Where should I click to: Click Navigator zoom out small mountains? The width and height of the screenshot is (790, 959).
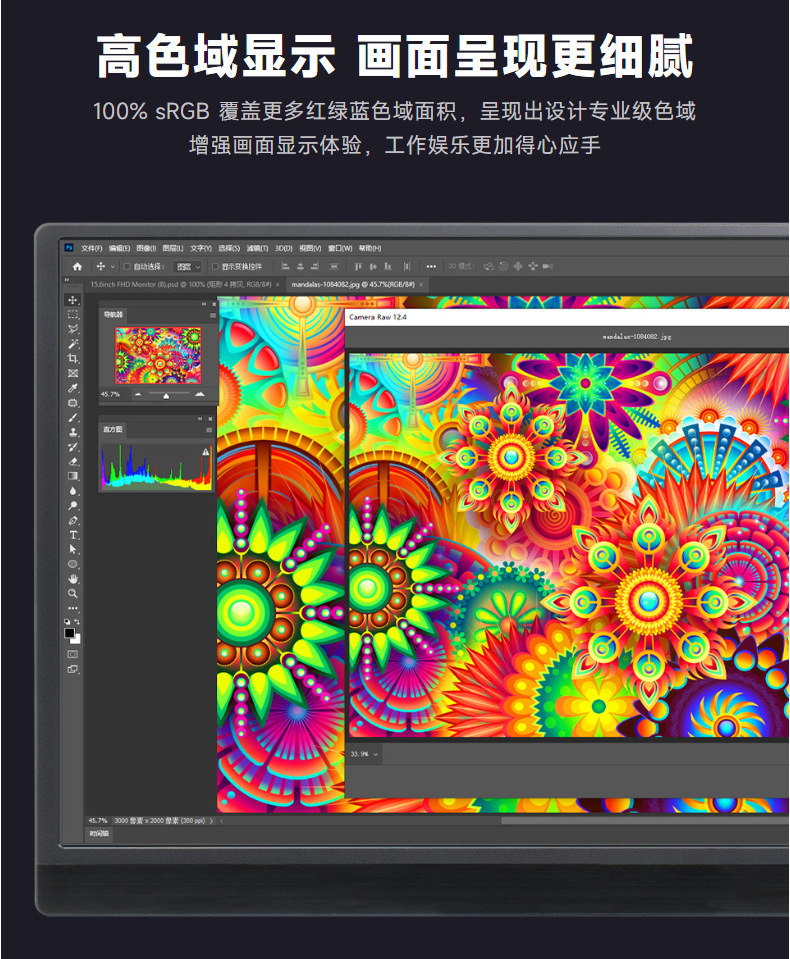click(x=138, y=394)
